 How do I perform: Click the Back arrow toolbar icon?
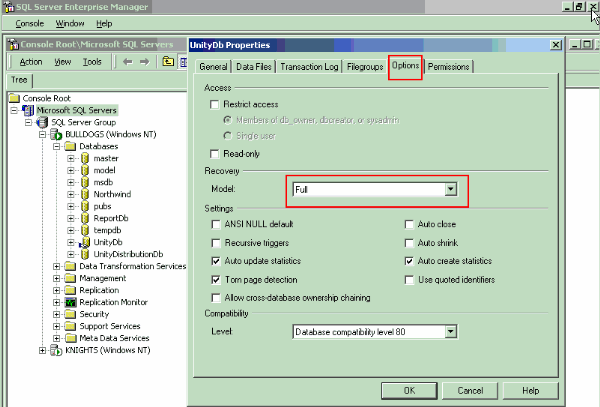tap(127, 62)
